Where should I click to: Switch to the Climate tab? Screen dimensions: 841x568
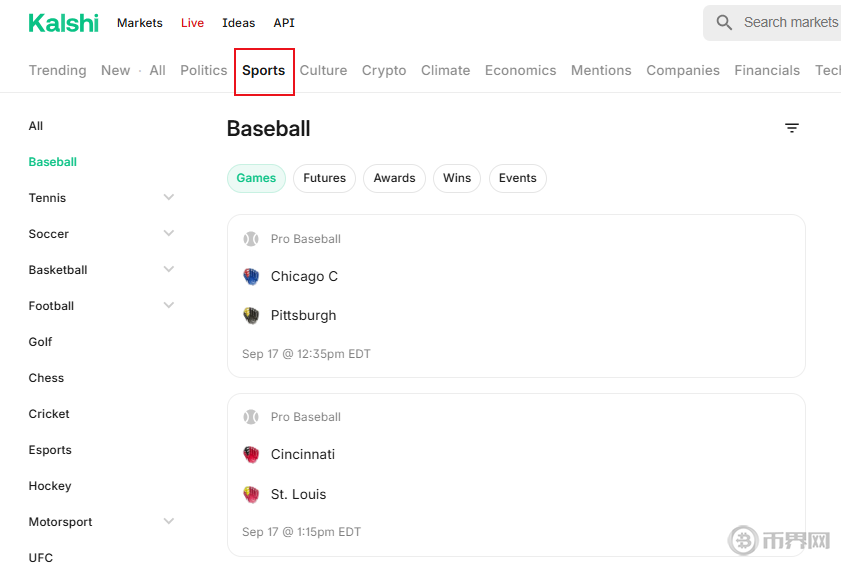tap(445, 70)
